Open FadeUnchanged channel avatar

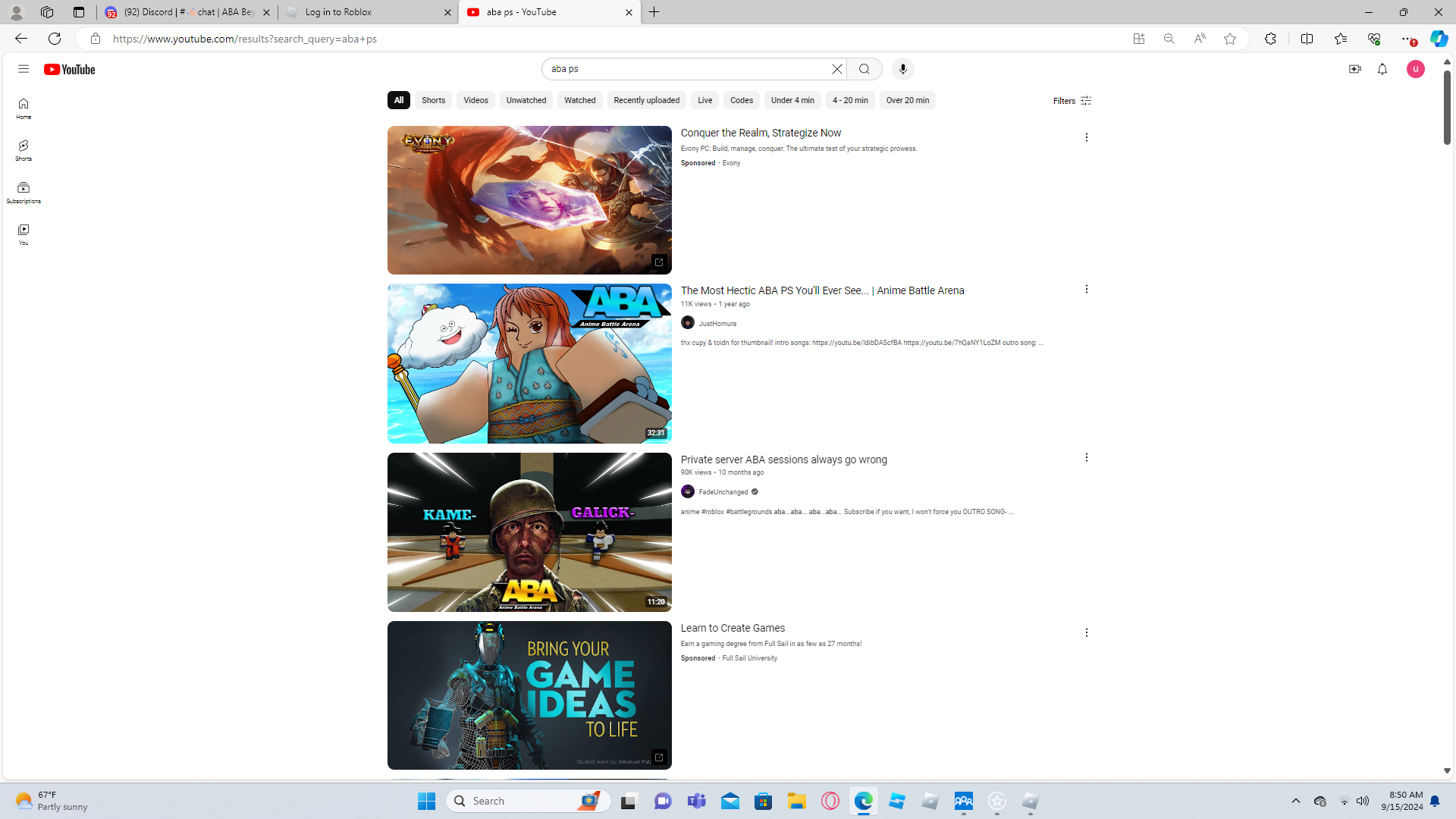(x=688, y=491)
